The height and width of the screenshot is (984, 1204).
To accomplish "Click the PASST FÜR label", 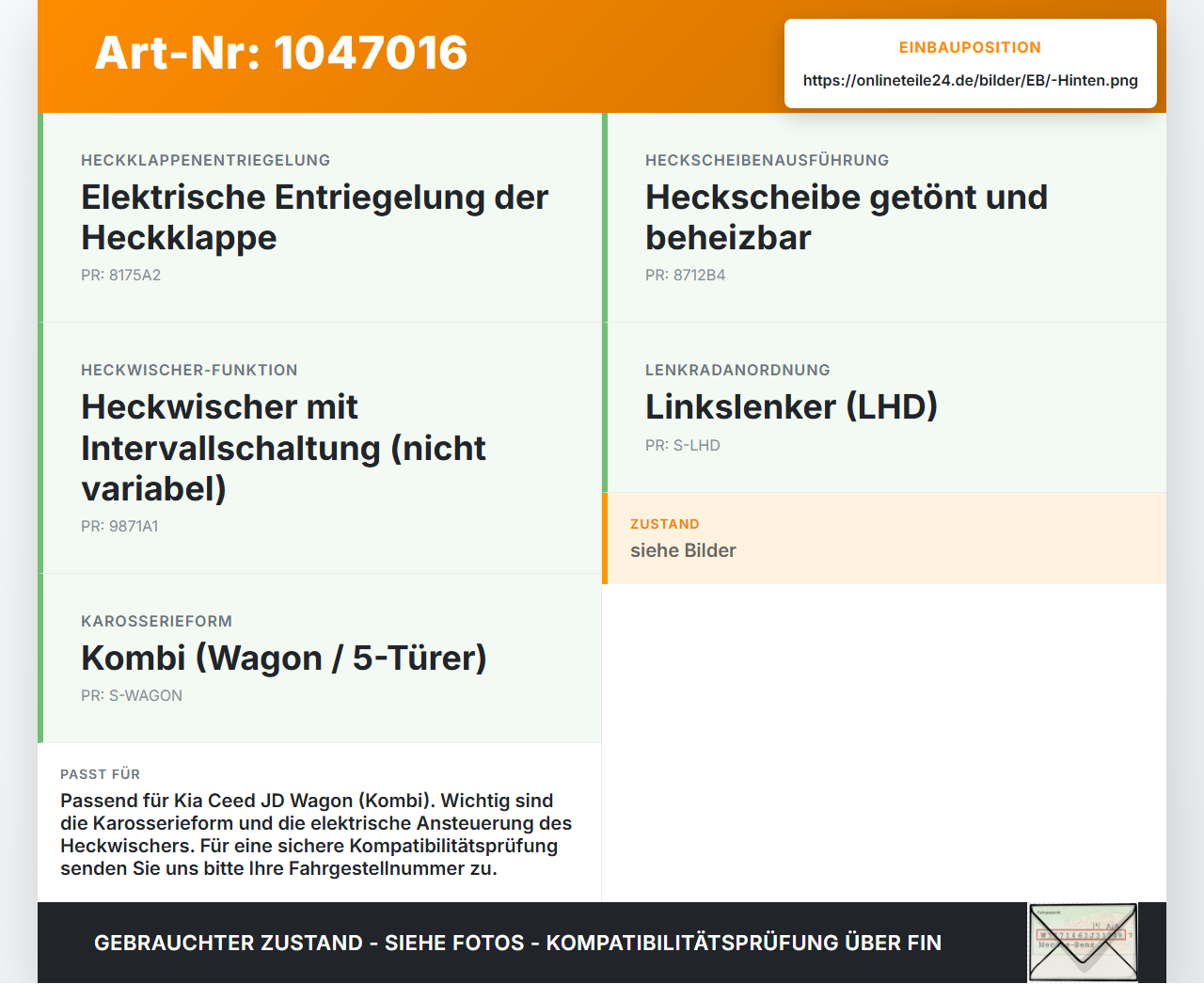I will tap(100, 774).
